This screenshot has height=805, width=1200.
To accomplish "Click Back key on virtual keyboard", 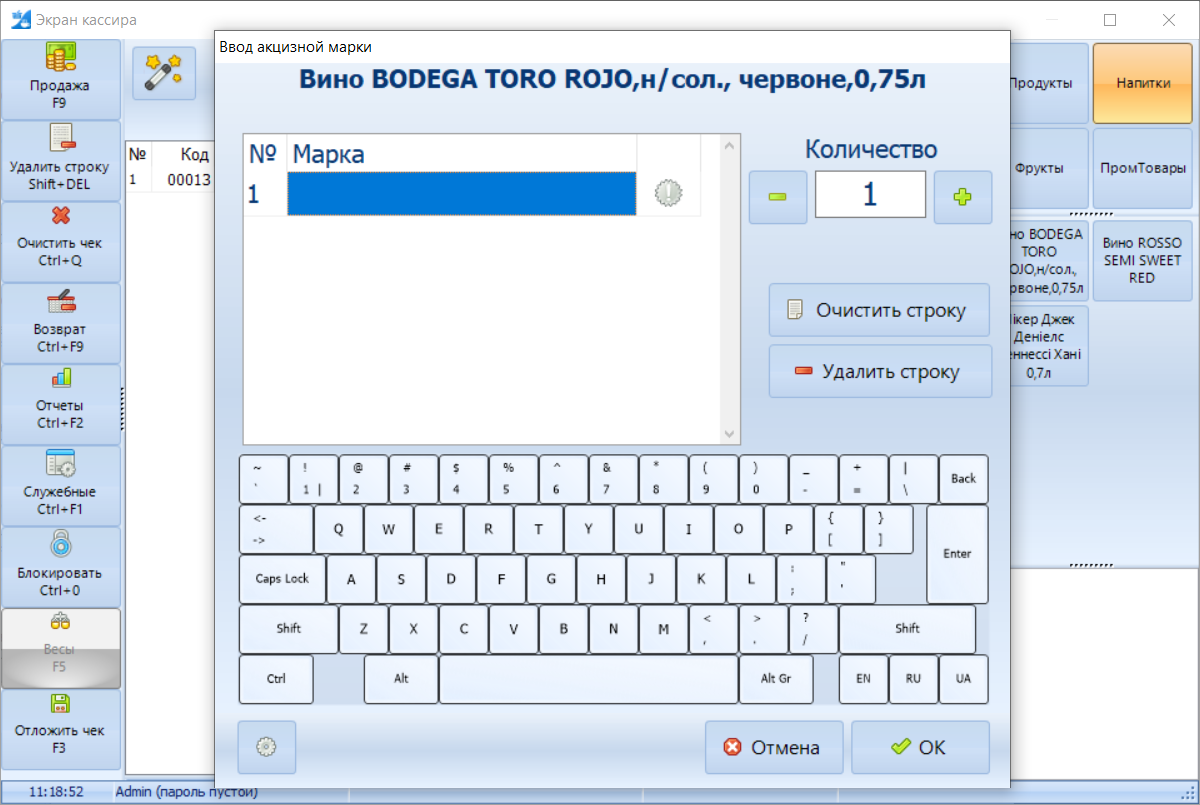I will point(963,479).
